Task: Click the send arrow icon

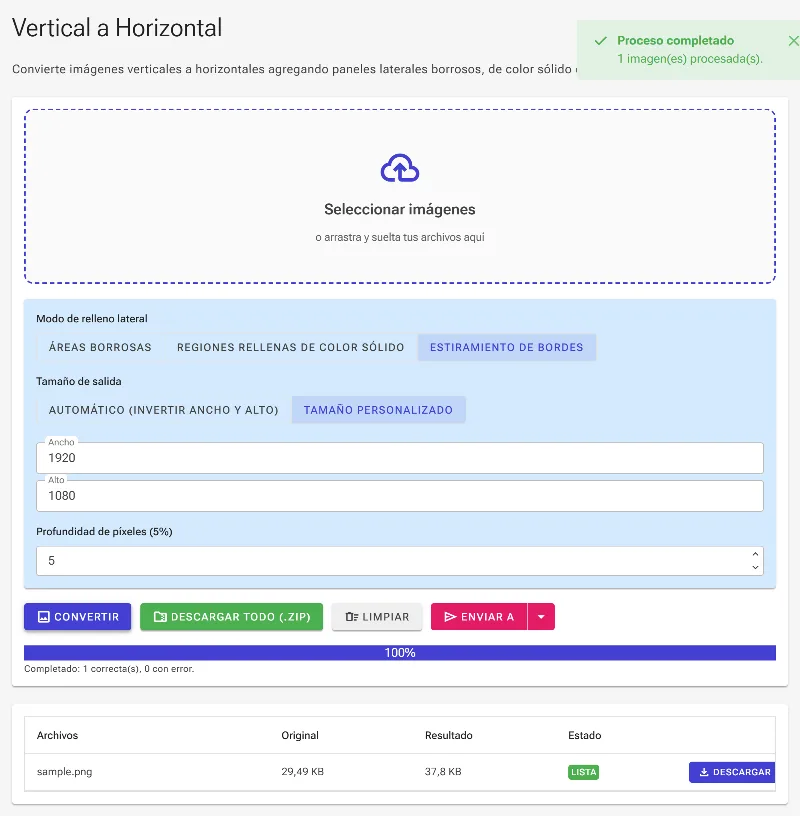Action: (450, 617)
